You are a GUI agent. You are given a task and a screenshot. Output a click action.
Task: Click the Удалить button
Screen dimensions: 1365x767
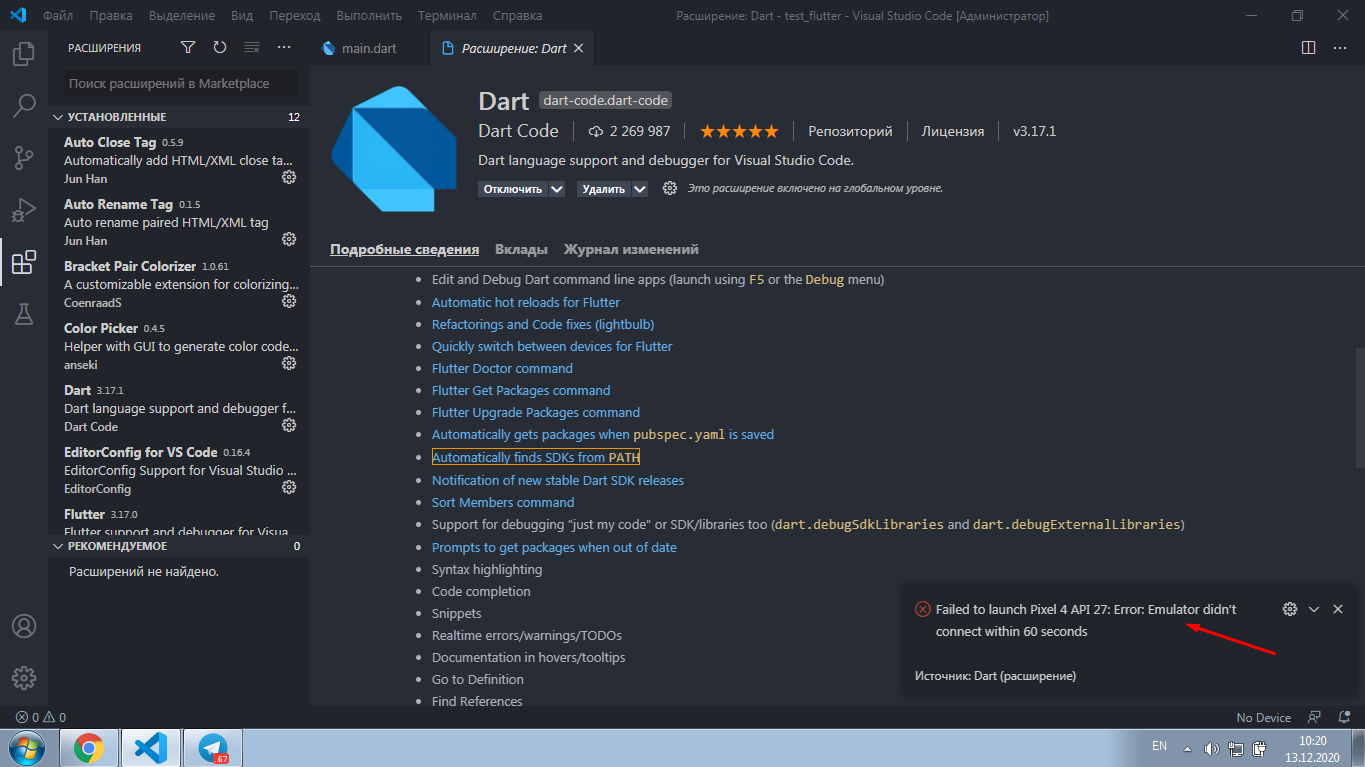tap(604, 189)
